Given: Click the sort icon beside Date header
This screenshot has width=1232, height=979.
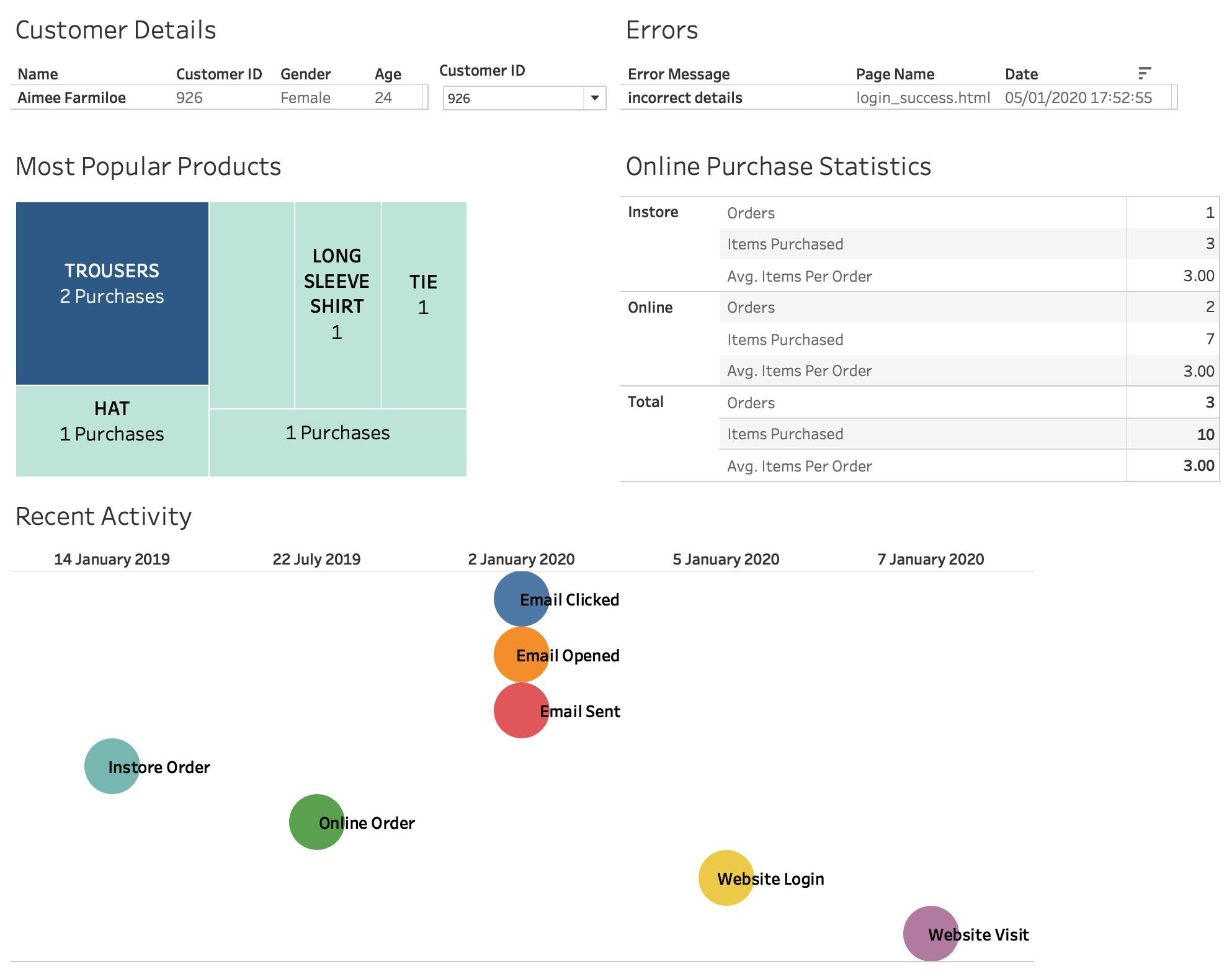Looking at the screenshot, I should pos(1145,73).
